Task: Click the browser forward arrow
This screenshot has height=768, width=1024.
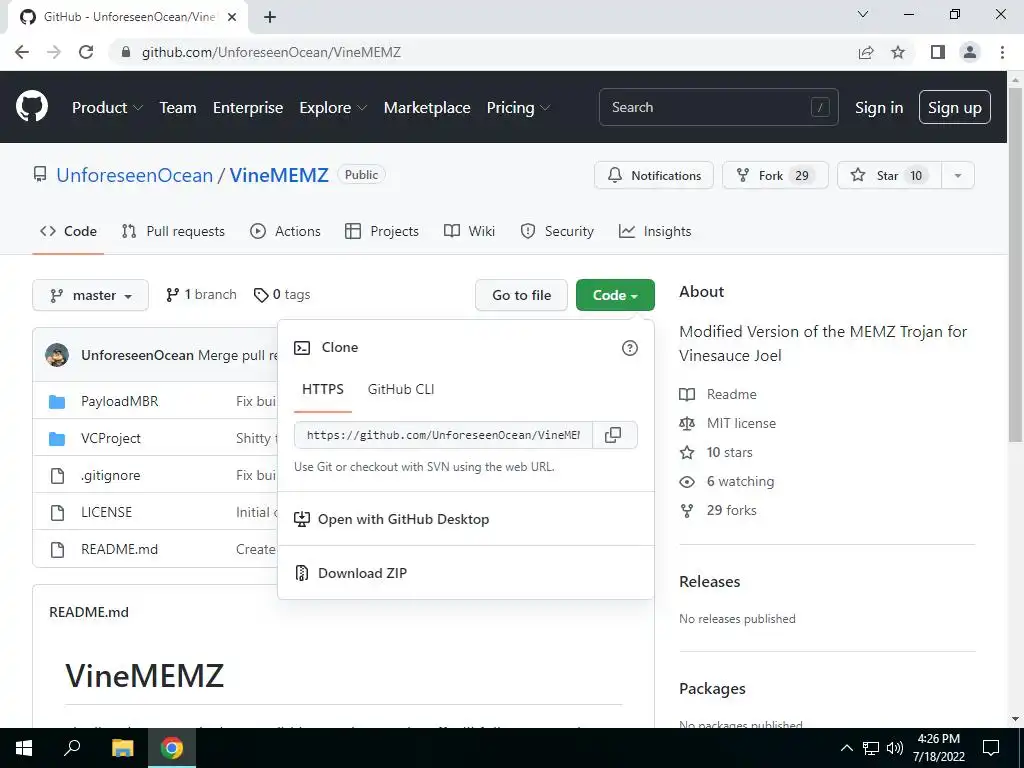Action: pyautogui.click(x=54, y=52)
